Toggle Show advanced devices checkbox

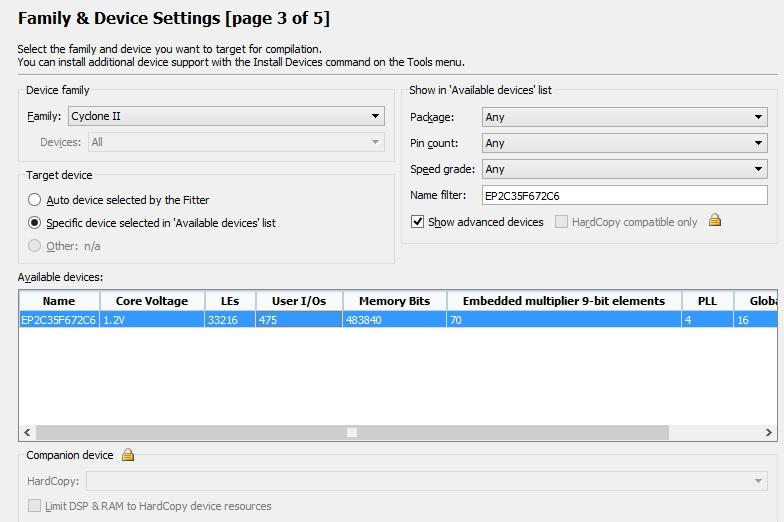[x=417, y=222]
